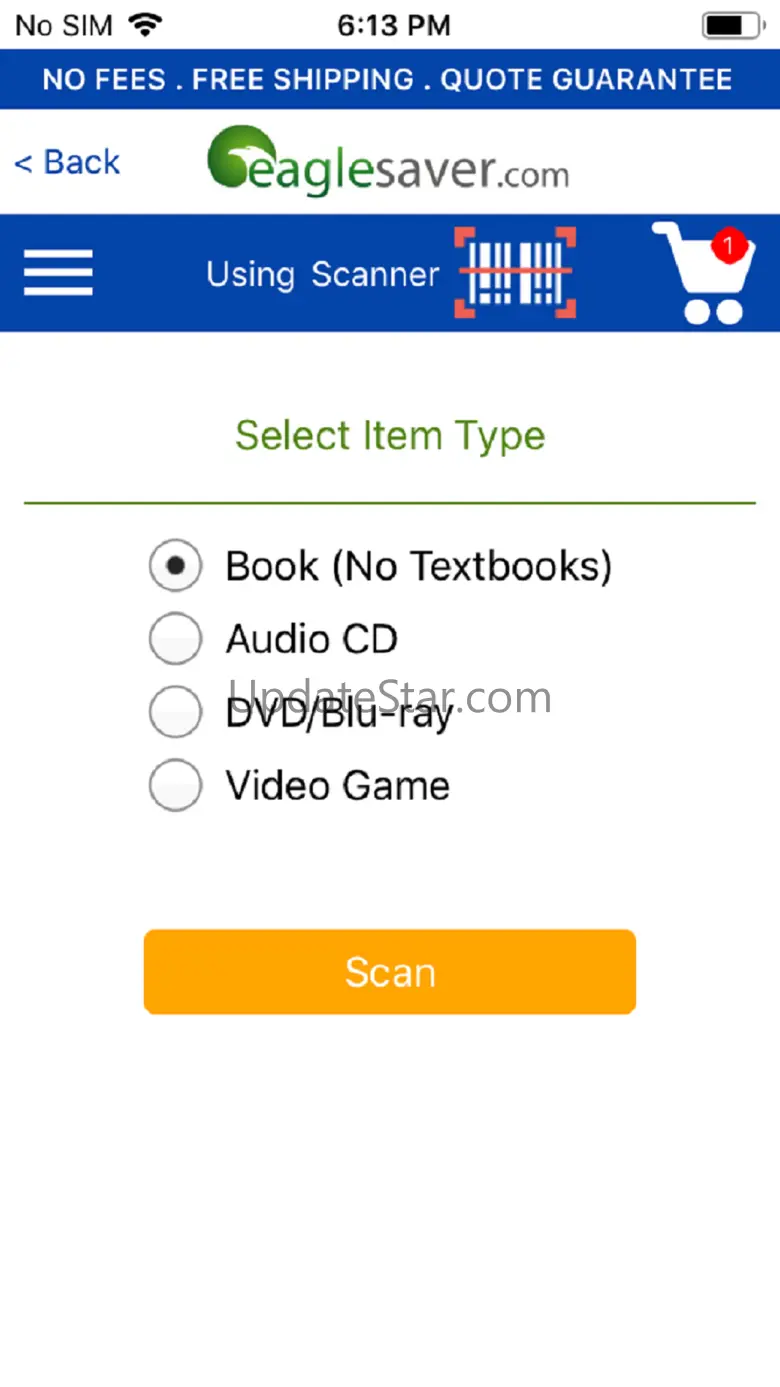Viewport: 780px width, 1387px height.
Task: Click the Video Game label text
Action: (x=338, y=785)
